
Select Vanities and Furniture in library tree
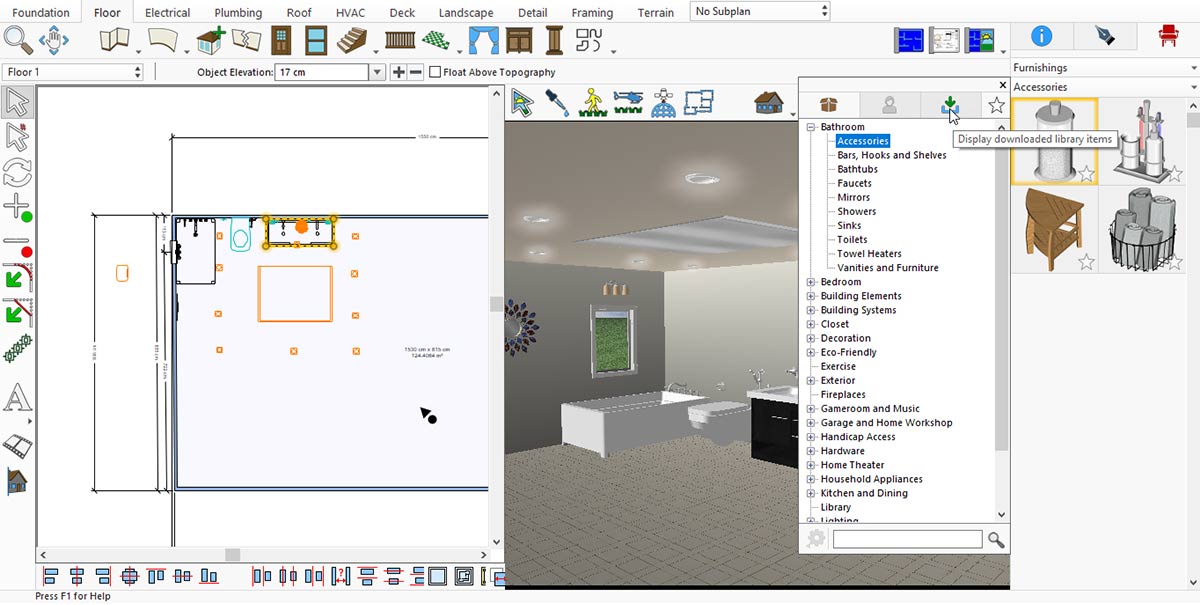887,268
